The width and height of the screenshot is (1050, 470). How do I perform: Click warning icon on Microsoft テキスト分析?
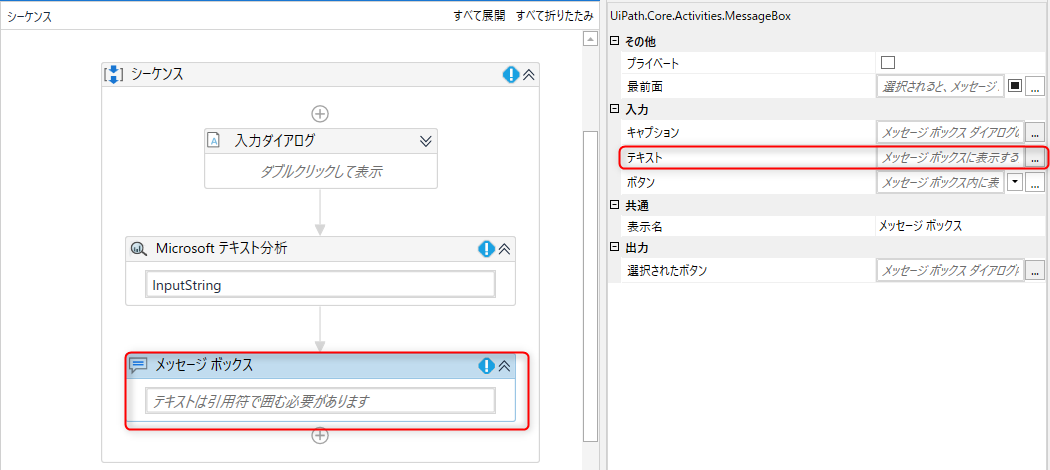tap(486, 249)
